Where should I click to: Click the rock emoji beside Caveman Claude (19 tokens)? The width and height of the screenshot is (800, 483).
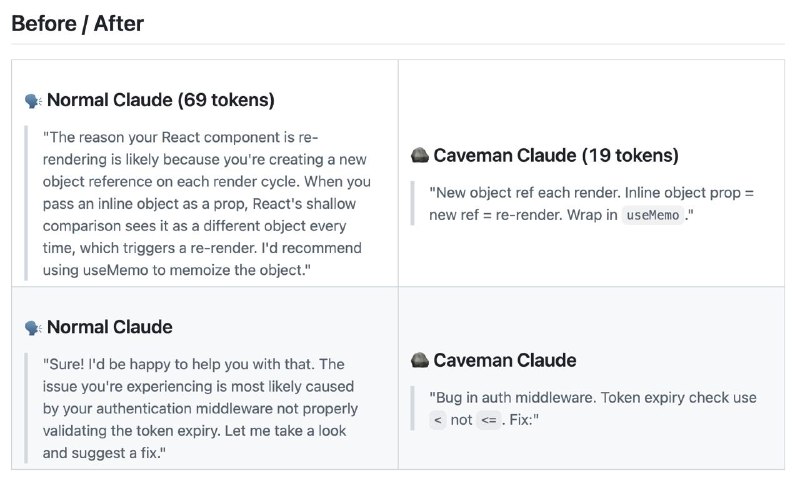pyautogui.click(x=420, y=156)
